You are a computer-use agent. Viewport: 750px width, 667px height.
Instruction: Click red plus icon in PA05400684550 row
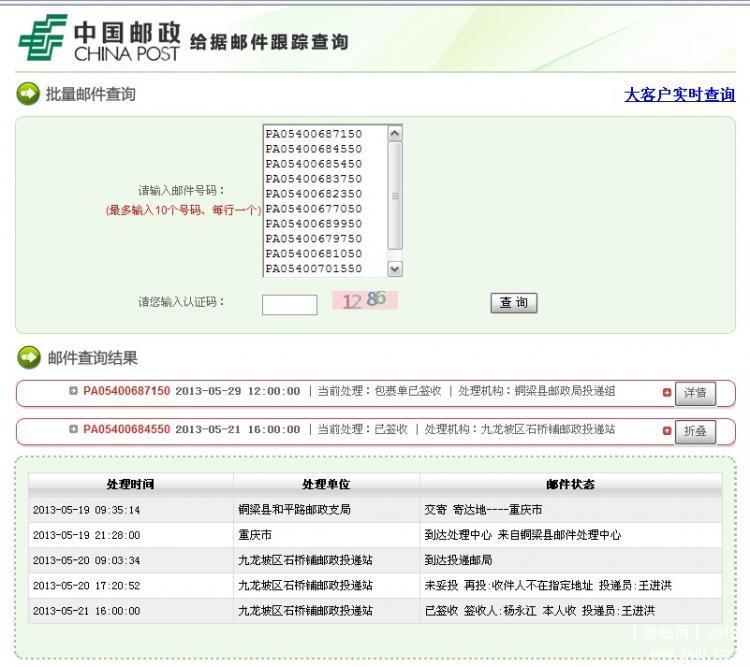click(x=667, y=431)
